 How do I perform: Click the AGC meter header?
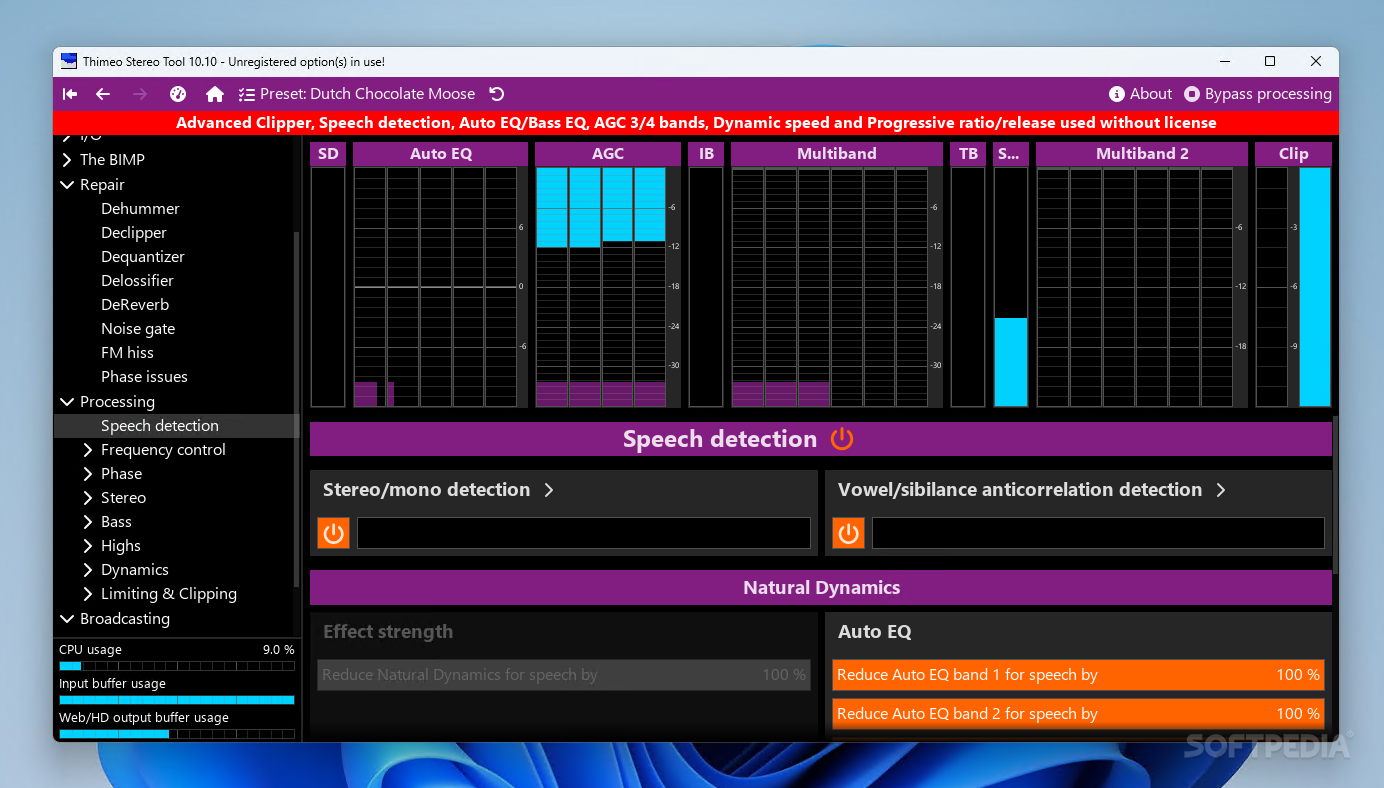[x=608, y=154]
